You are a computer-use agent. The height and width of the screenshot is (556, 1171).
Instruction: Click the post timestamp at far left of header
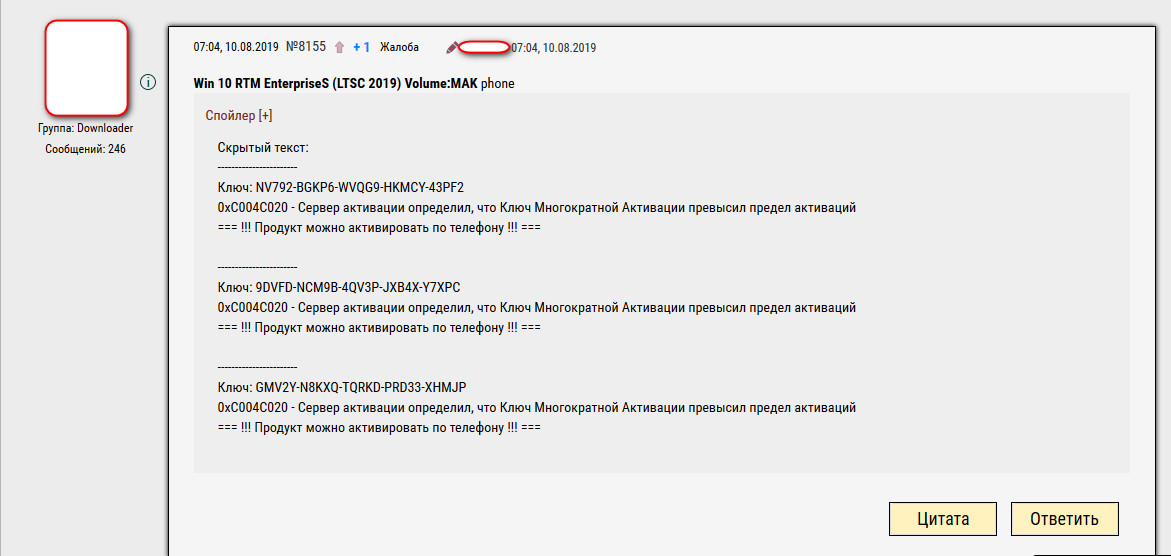[236, 47]
